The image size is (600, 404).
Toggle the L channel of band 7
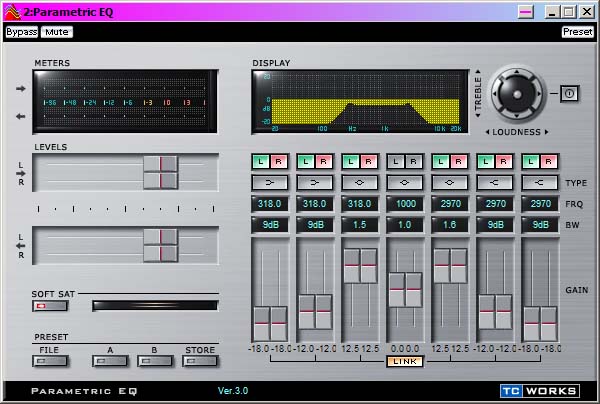tap(531, 162)
